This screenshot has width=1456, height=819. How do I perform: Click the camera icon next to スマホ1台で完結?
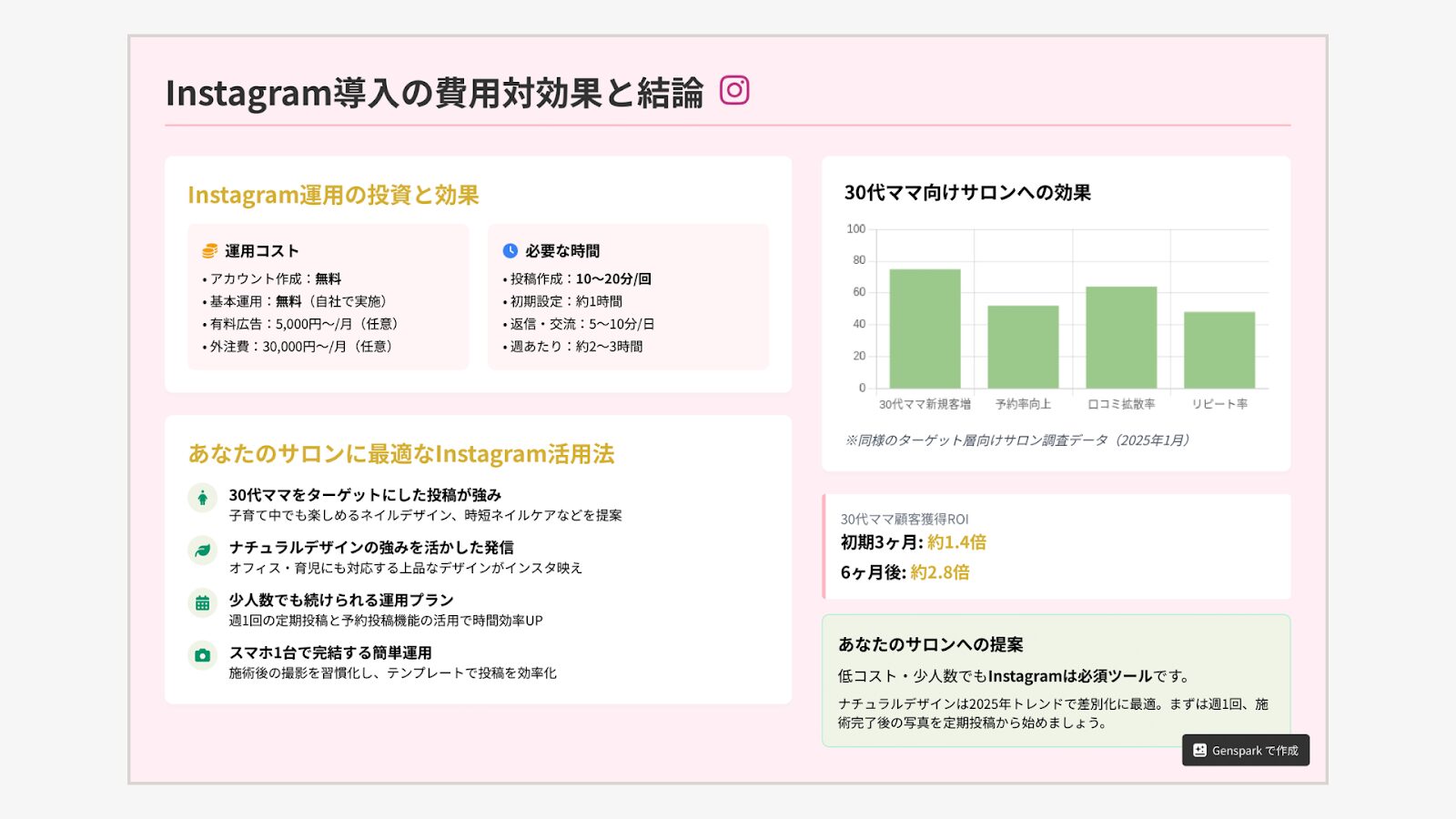(x=202, y=655)
